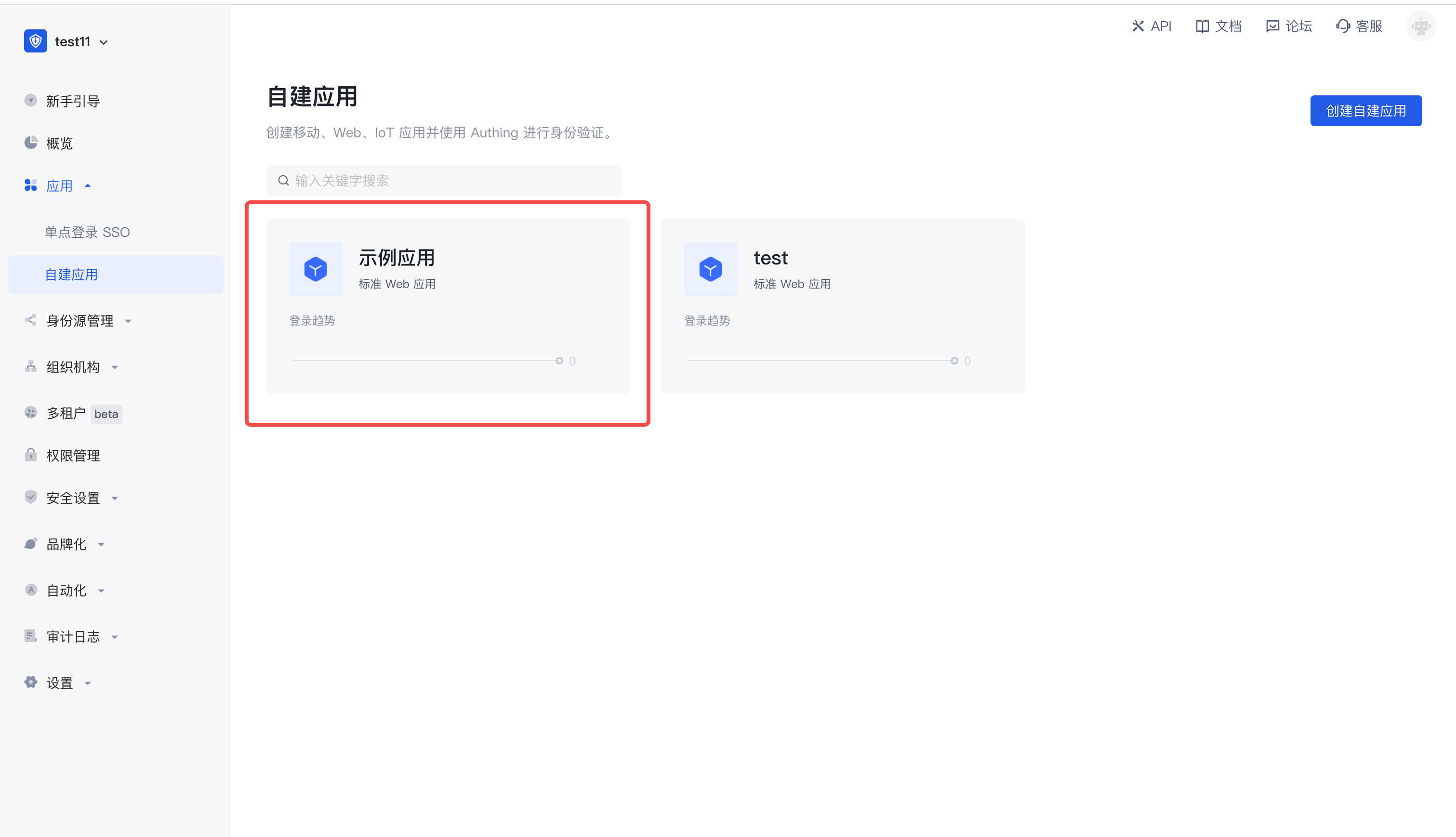The height and width of the screenshot is (837, 1456).
Task: Contact 客服 customer support
Action: (x=1358, y=26)
